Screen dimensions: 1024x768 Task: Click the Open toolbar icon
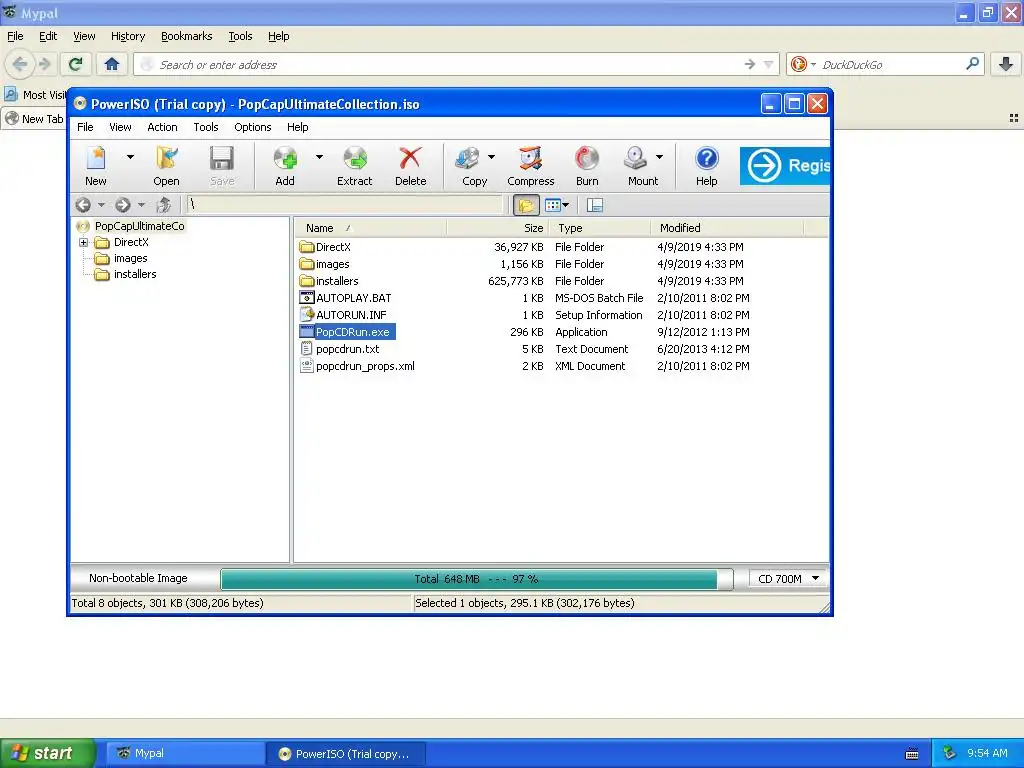(x=167, y=166)
